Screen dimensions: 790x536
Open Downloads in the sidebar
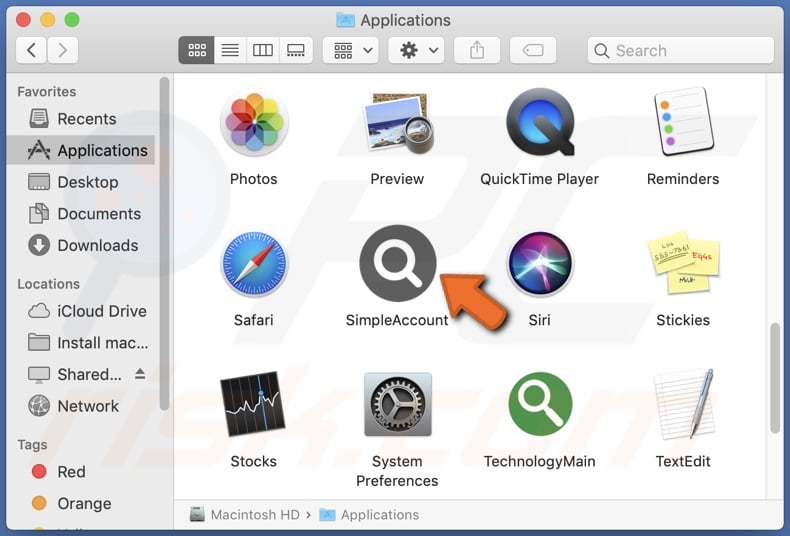81,245
